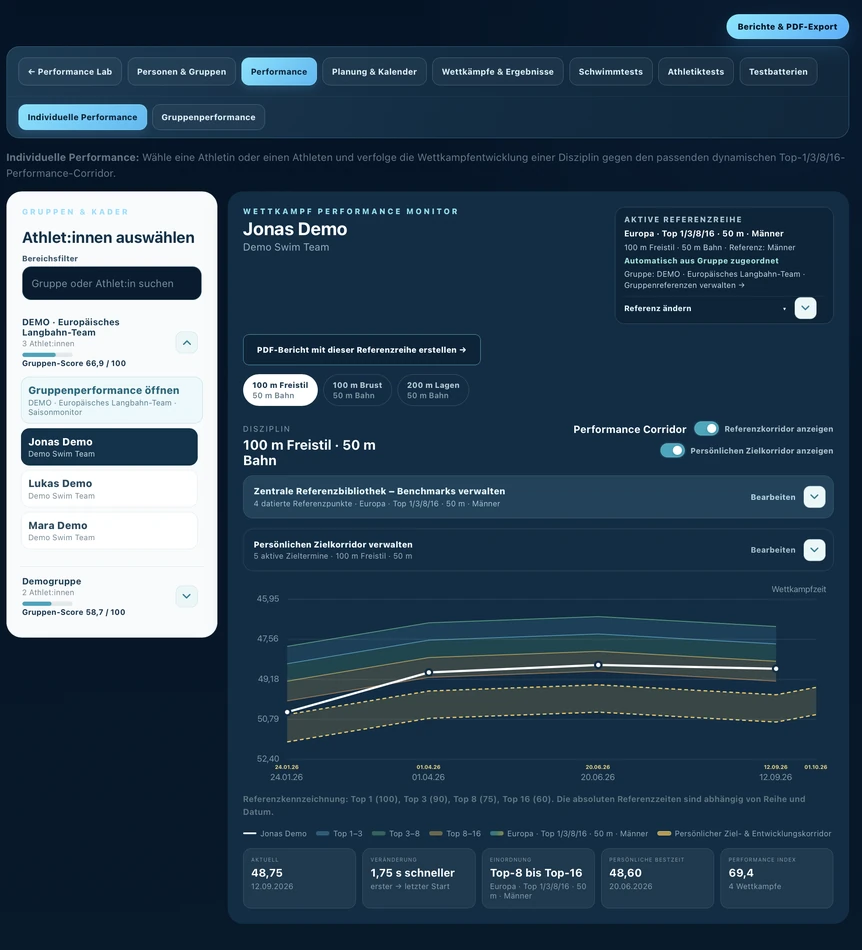The image size is (862, 950).
Task: Click y-axis value 50,79
Action: 268,719
